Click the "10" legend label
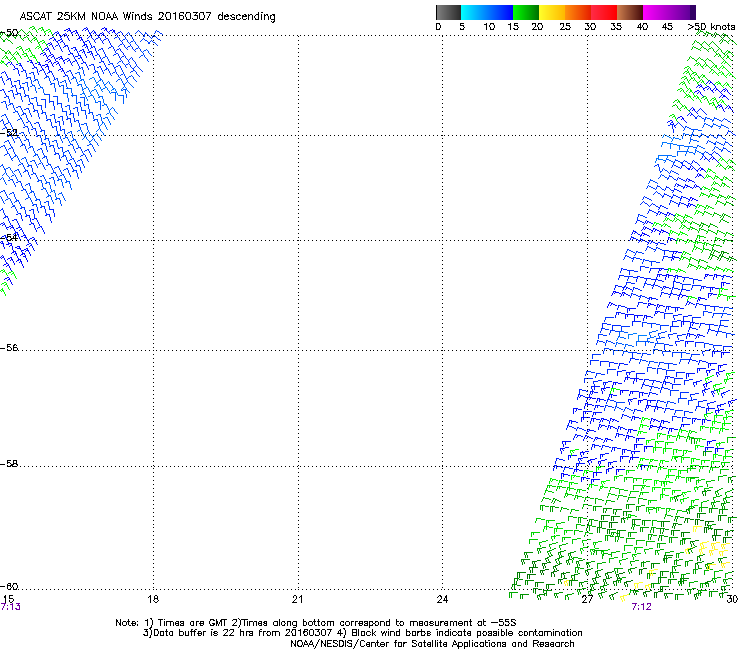The height and width of the screenshot is (650, 740). (x=489, y=27)
